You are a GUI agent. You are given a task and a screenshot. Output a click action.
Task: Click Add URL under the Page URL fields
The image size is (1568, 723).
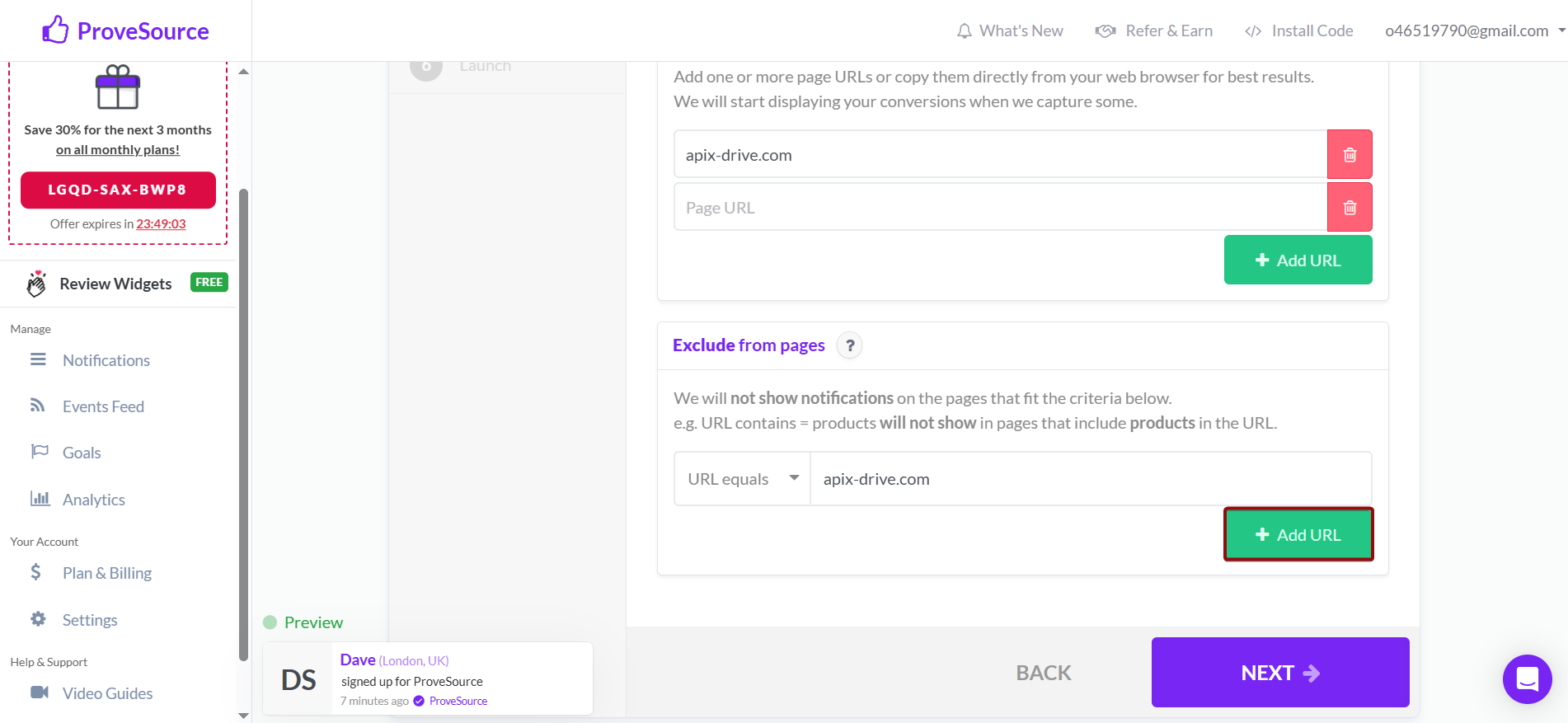tap(1298, 260)
